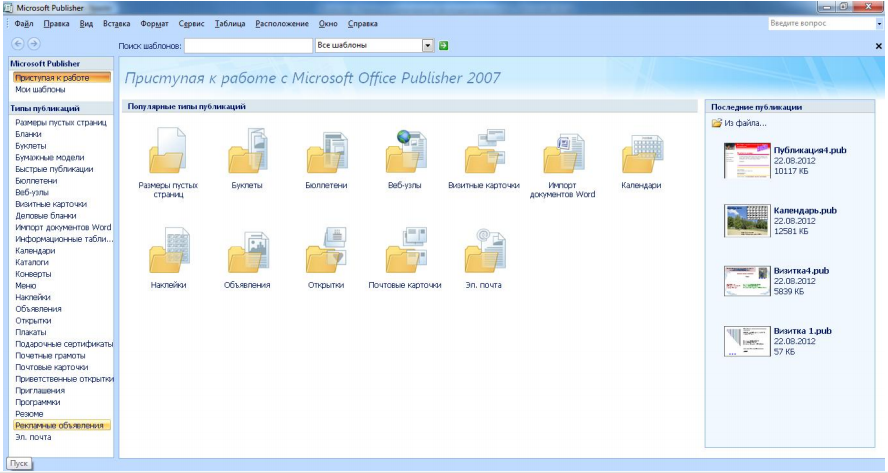
Task: Open the Сервис menu
Action: (191, 24)
